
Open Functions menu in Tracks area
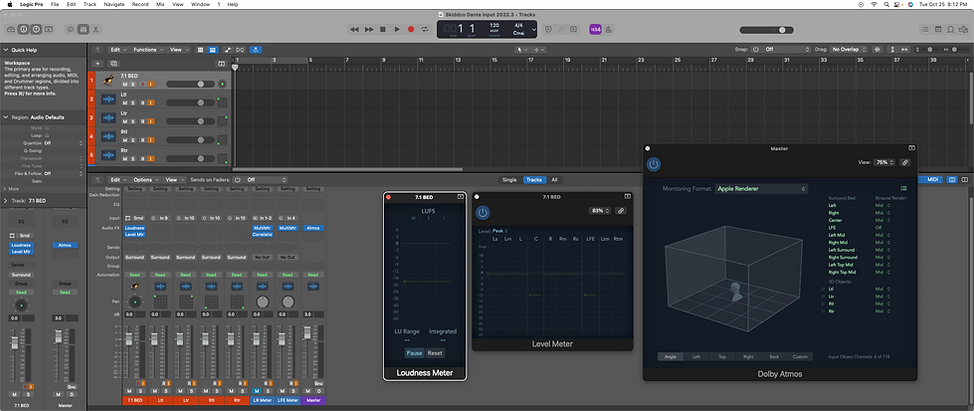pyautogui.click(x=147, y=50)
